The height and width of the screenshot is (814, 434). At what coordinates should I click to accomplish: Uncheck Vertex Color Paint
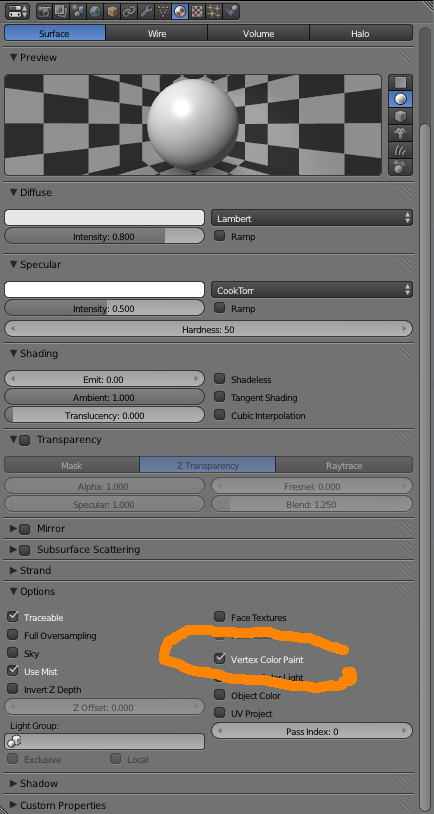pos(220,659)
